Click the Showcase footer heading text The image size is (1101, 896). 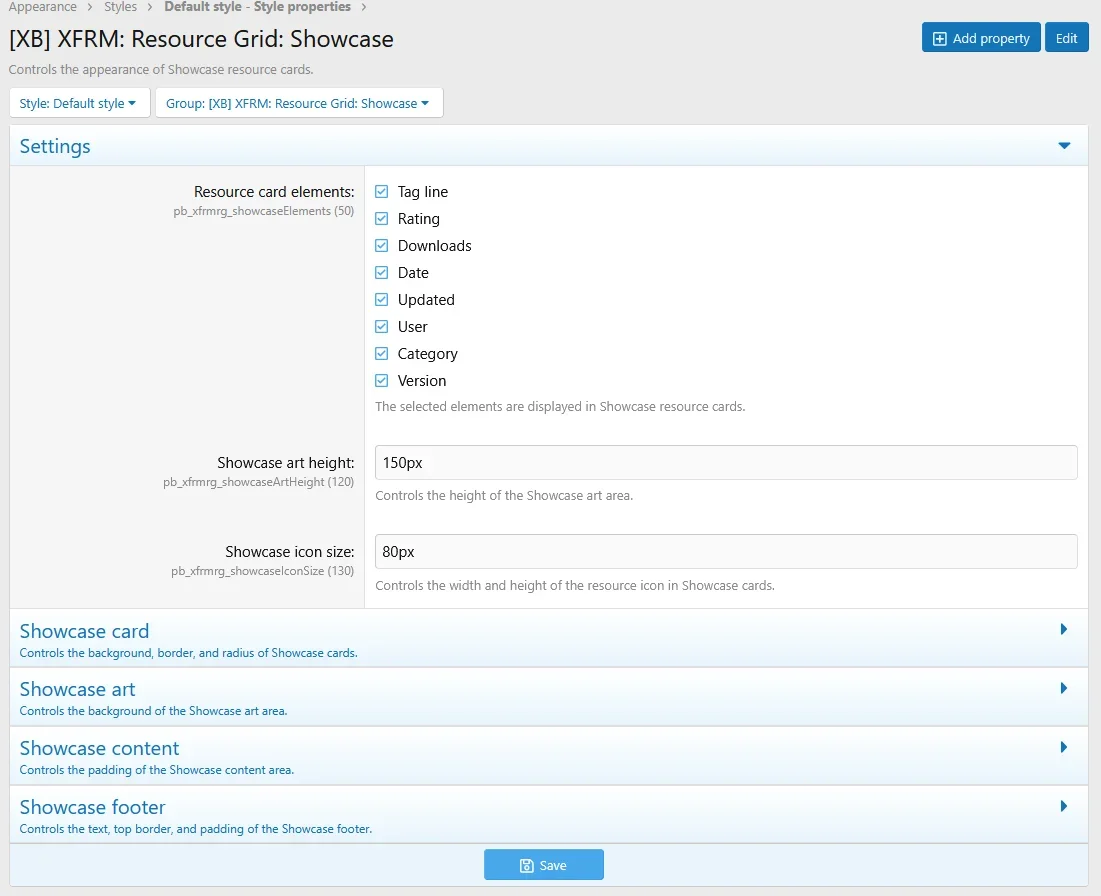click(x=93, y=808)
